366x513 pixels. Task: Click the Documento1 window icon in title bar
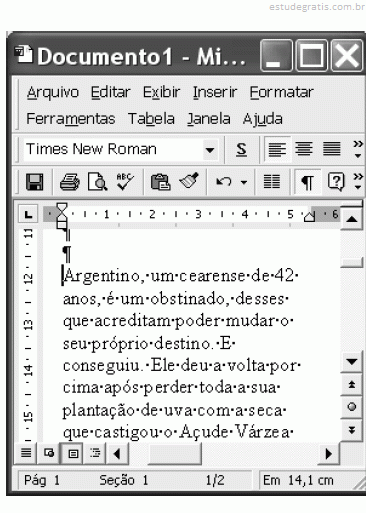click(x=23, y=55)
